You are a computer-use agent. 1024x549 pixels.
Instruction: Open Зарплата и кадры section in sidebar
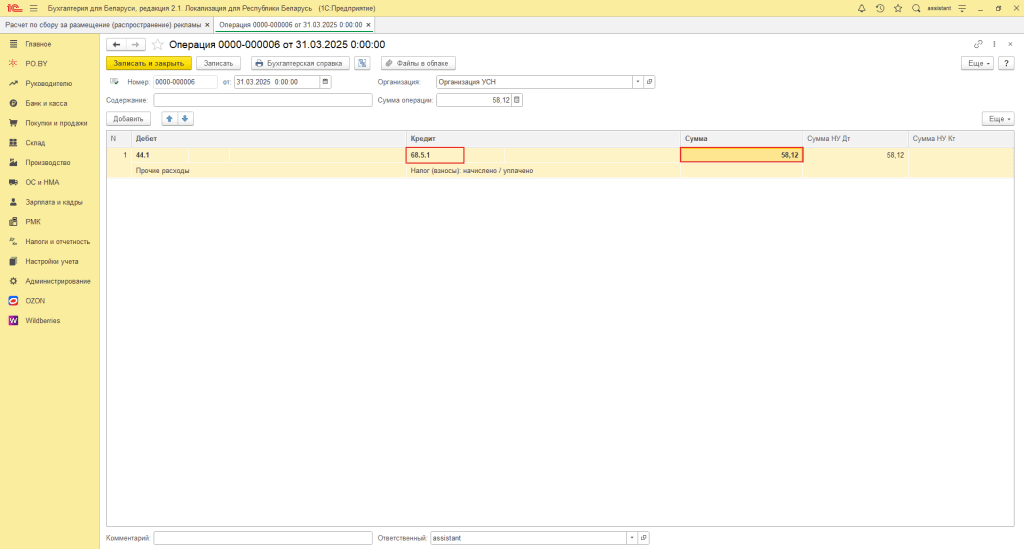[54, 202]
